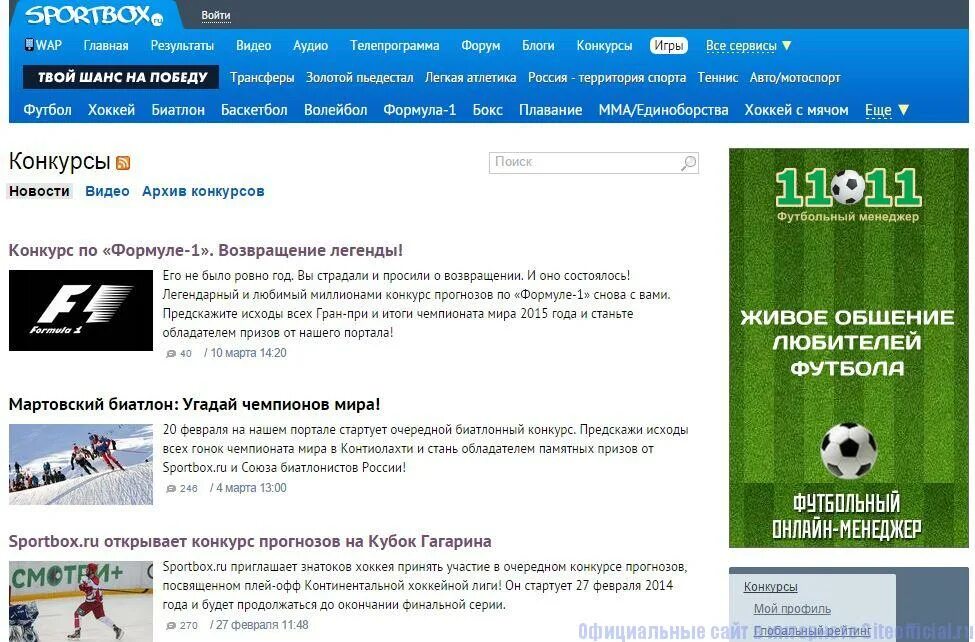This screenshot has height=642, width=975.
Task: Open Форум menu item
Action: [x=481, y=45]
